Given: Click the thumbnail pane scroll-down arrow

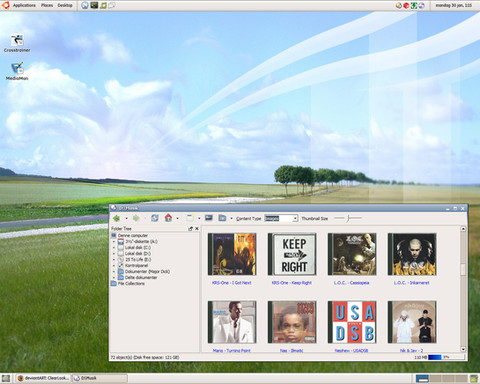Looking at the screenshot, I should [x=463, y=349].
